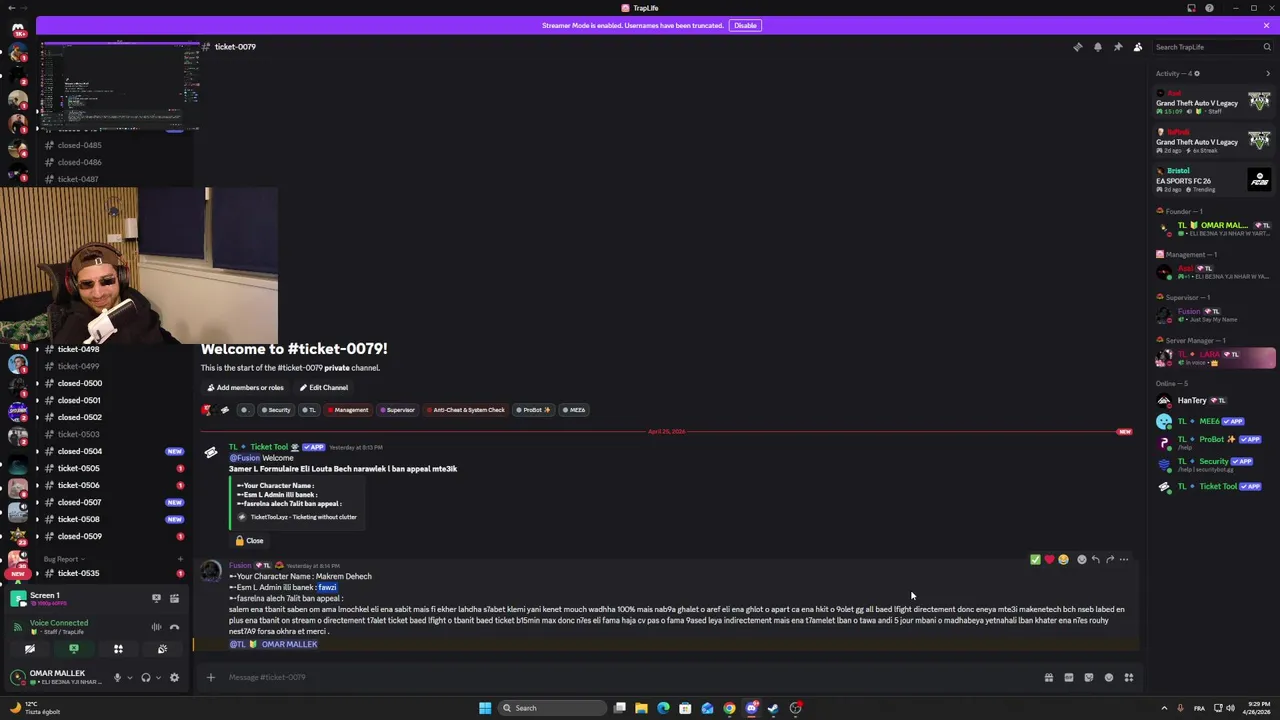
Task: Open the Threads icon in channel header
Action: click(x=1077, y=47)
